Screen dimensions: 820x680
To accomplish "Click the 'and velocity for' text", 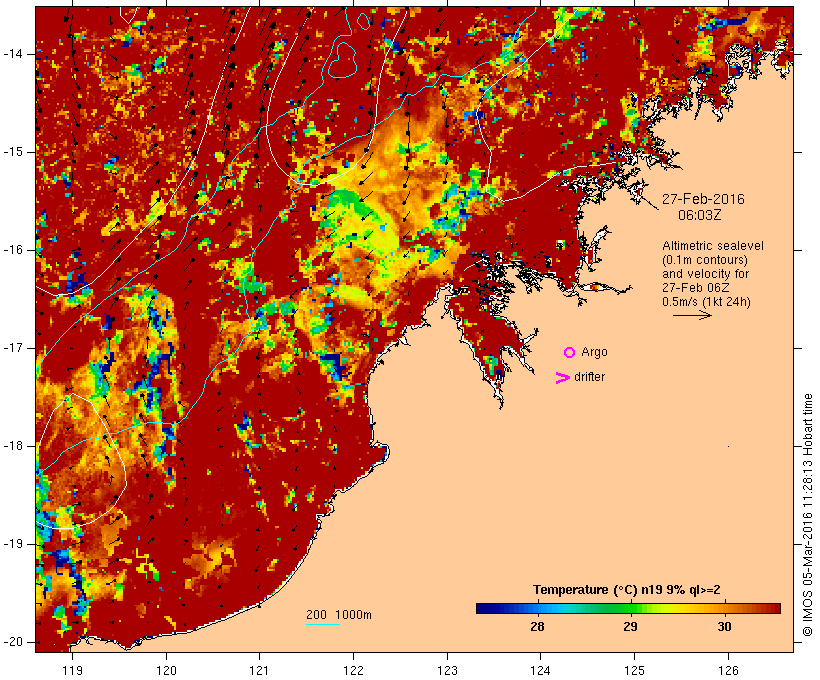I will [705, 274].
